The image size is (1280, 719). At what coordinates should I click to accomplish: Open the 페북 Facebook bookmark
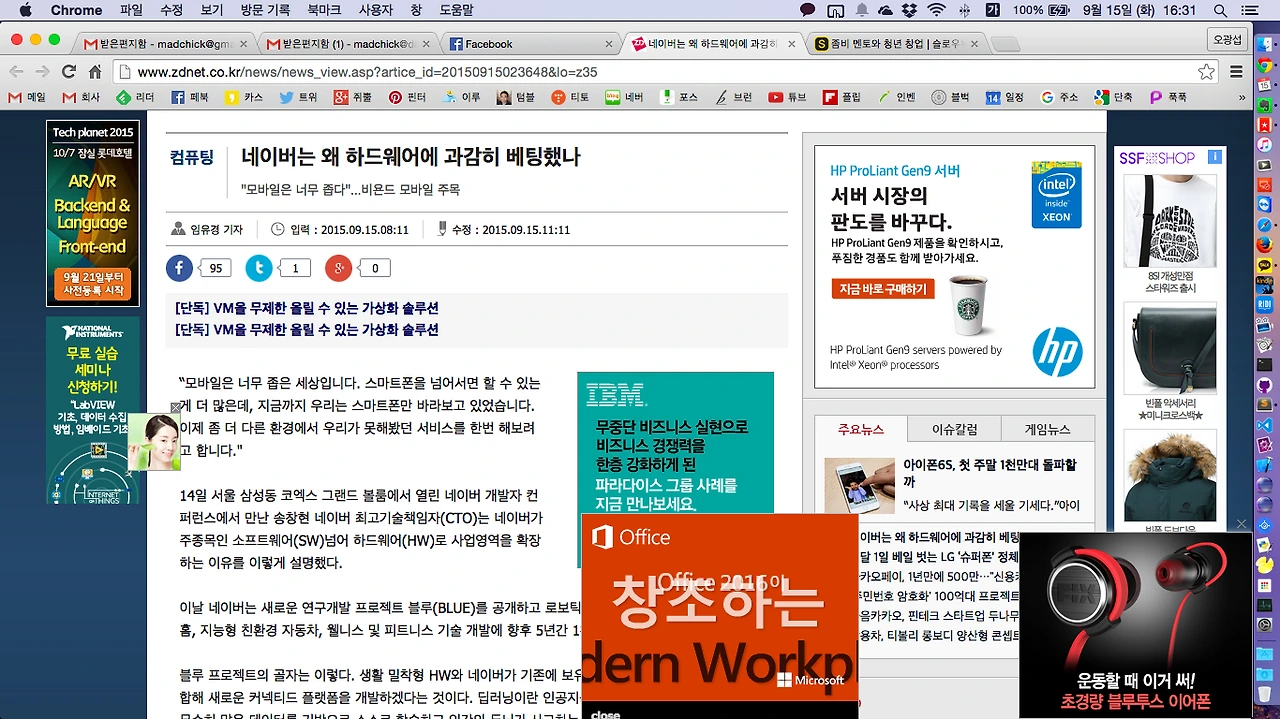point(190,97)
